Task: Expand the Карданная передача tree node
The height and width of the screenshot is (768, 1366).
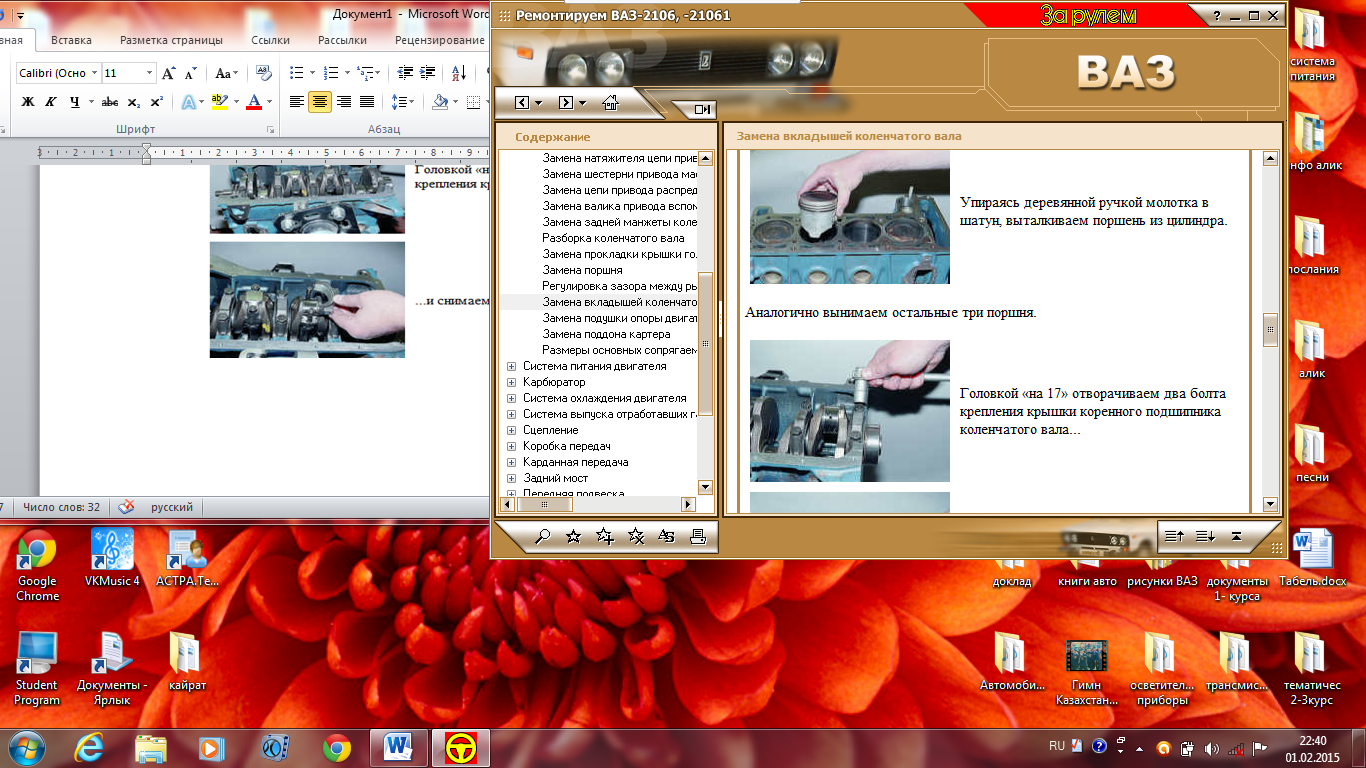Action: point(512,462)
